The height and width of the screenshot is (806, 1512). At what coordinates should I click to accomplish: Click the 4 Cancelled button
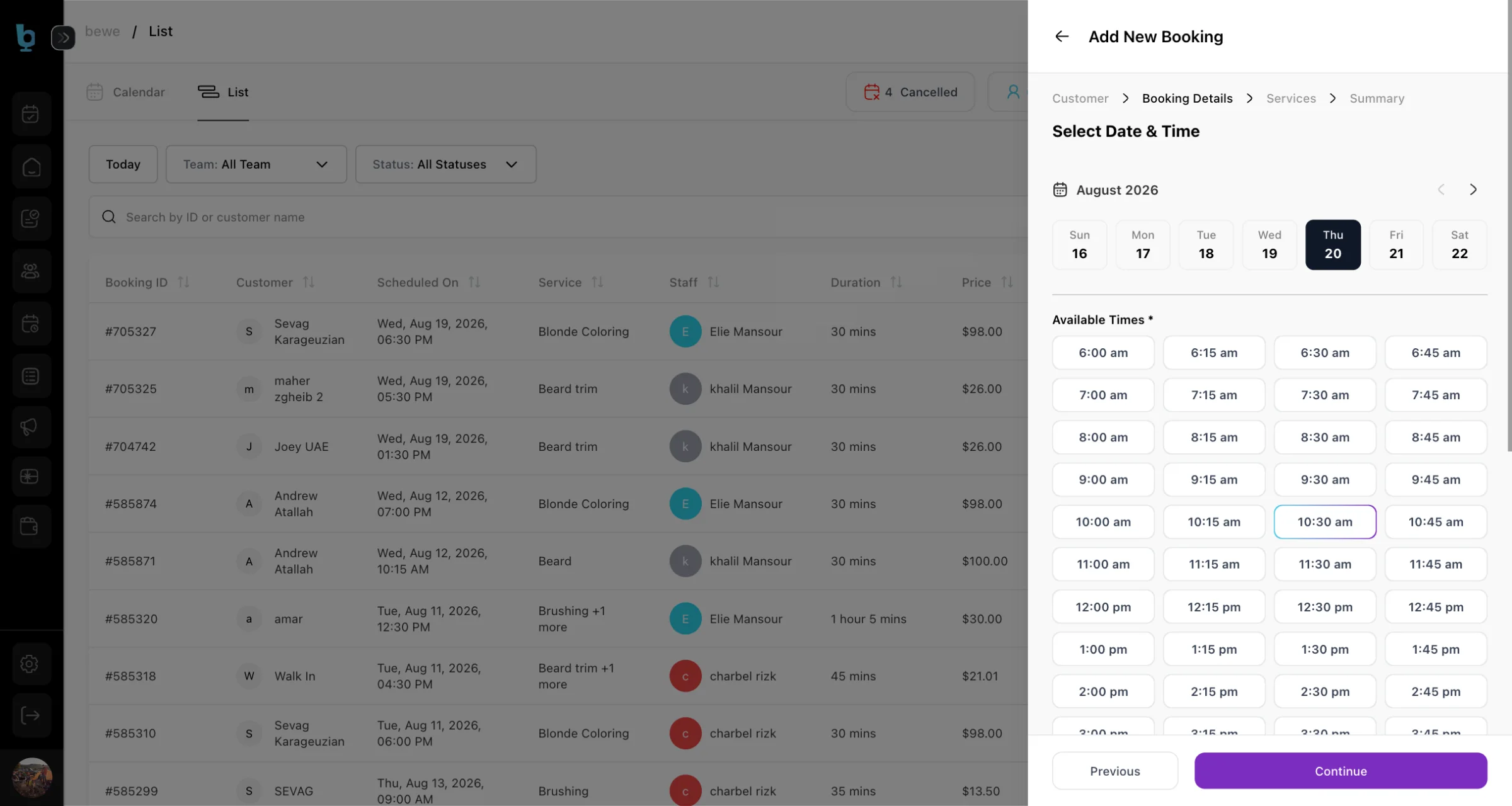pyautogui.click(x=910, y=92)
